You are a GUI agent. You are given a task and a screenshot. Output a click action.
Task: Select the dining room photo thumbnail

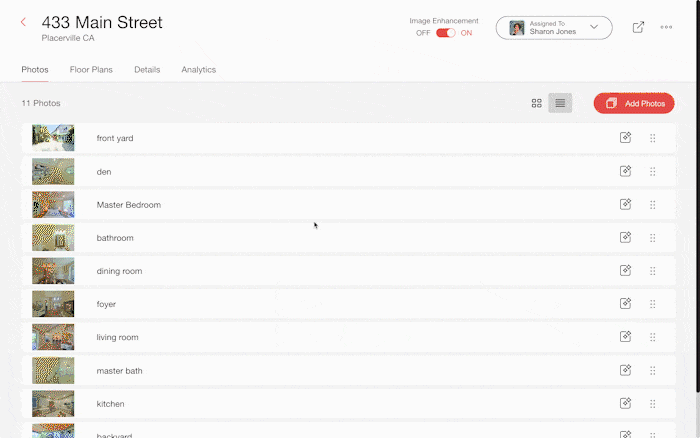click(53, 271)
